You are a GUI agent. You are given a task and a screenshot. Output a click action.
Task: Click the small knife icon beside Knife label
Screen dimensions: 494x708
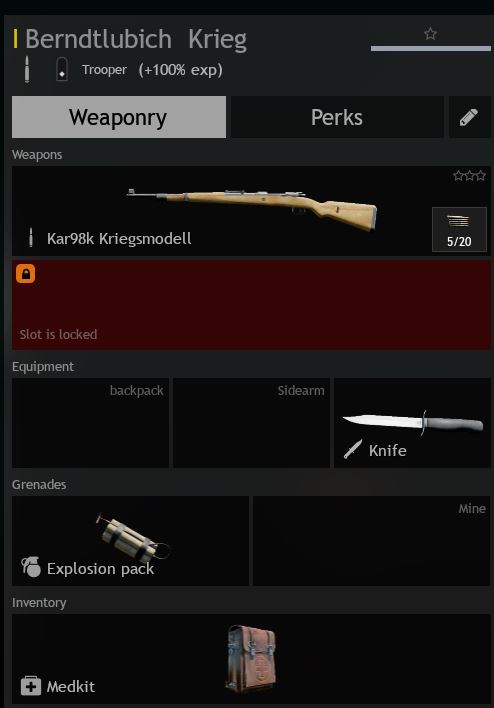[353, 449]
